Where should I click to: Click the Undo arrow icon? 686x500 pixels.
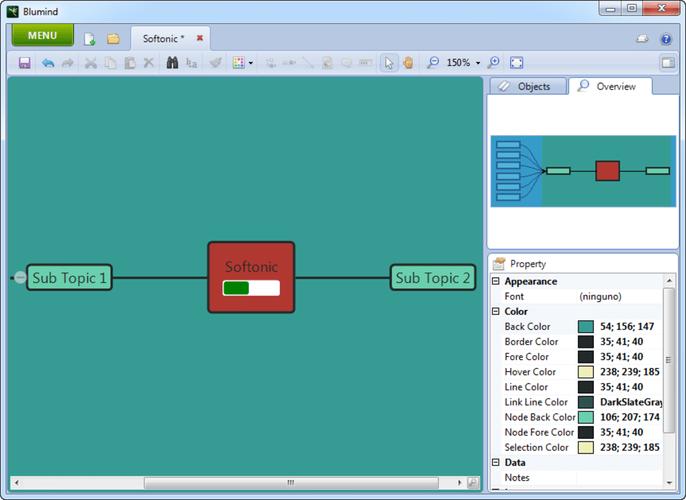[48, 63]
